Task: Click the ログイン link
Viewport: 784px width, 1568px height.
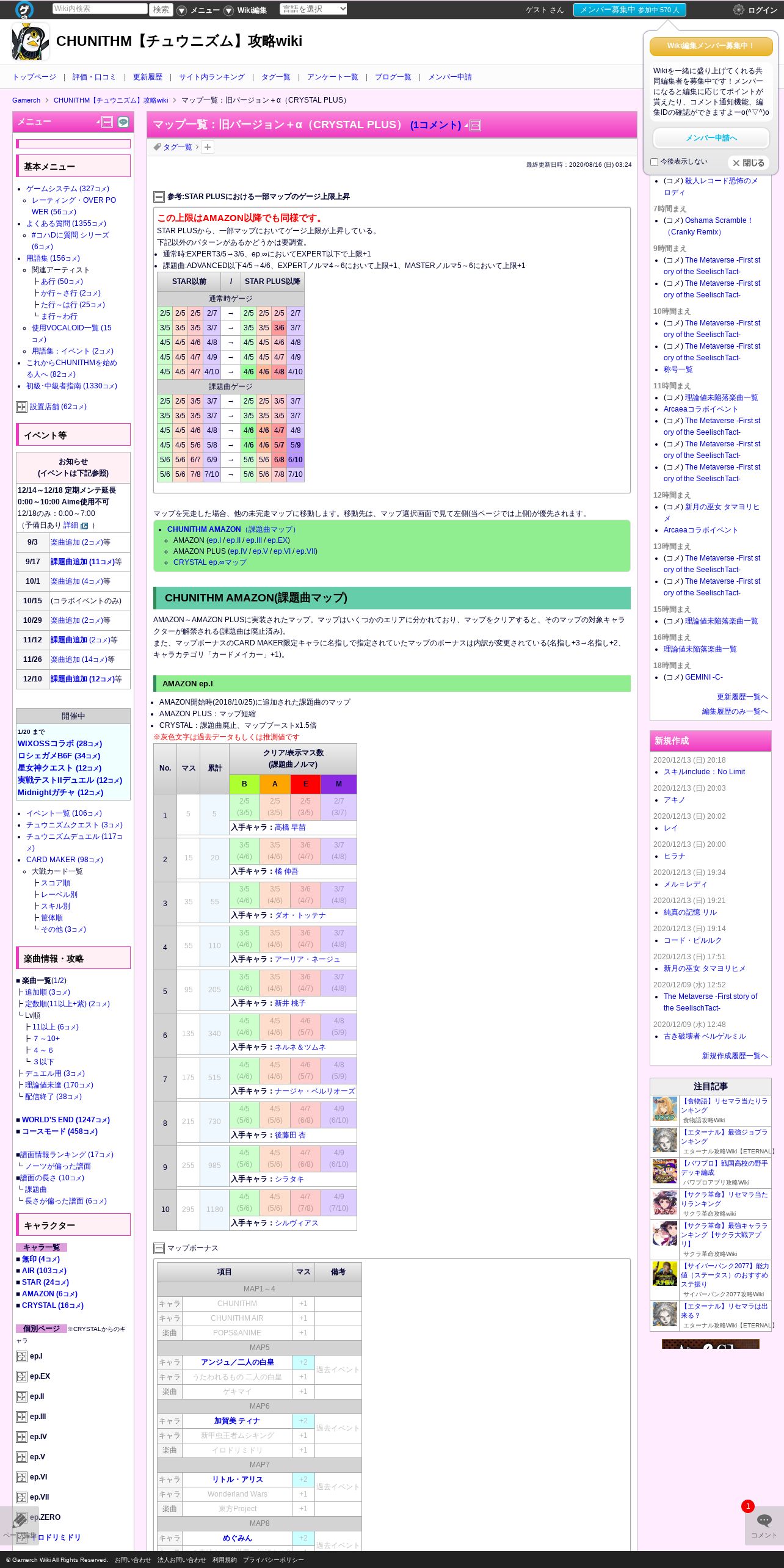Action: coord(763,10)
